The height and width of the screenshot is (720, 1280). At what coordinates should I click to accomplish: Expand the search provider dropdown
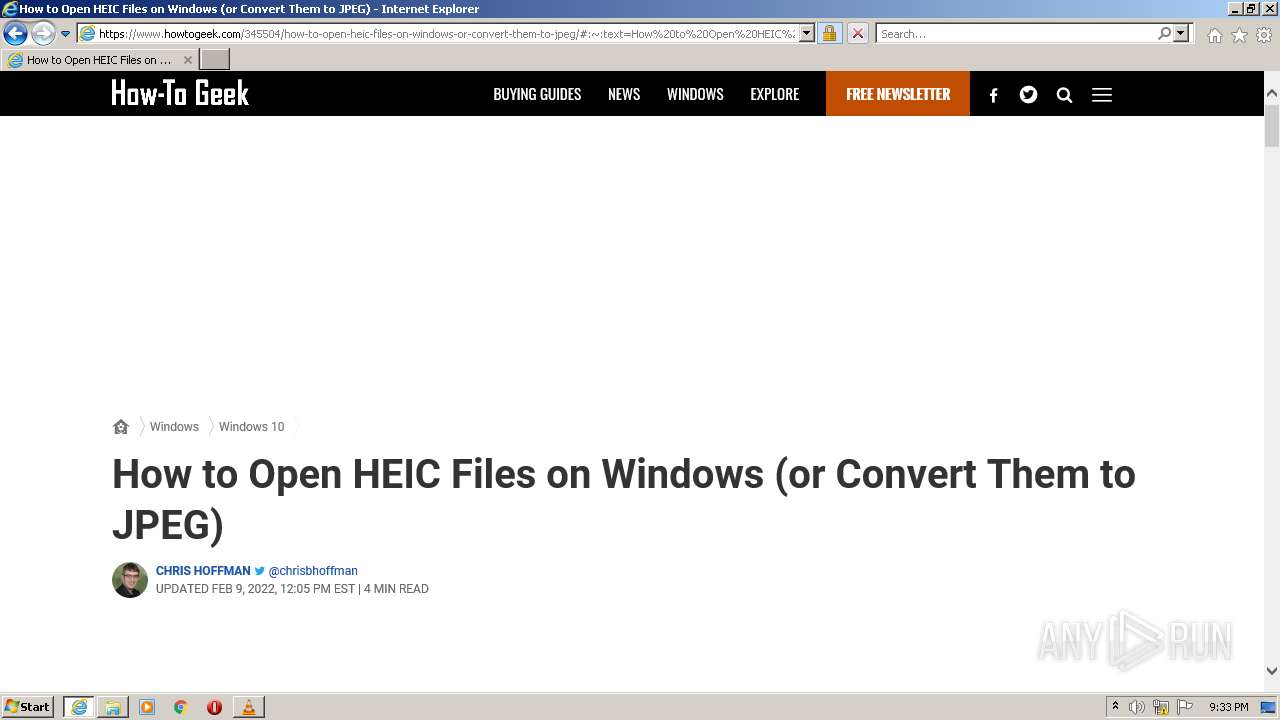tap(1181, 34)
